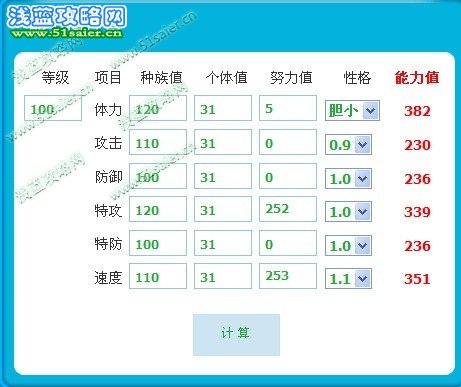Edit the 攻击 努力值 field showing 0
This screenshot has width=461, height=387.
coord(288,142)
